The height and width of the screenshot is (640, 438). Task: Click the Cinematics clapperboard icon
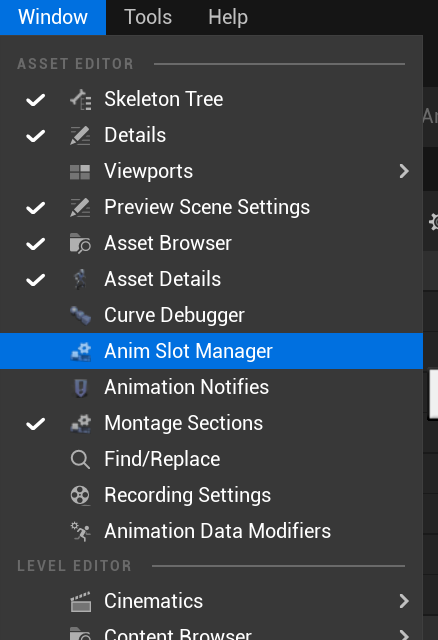(80, 602)
